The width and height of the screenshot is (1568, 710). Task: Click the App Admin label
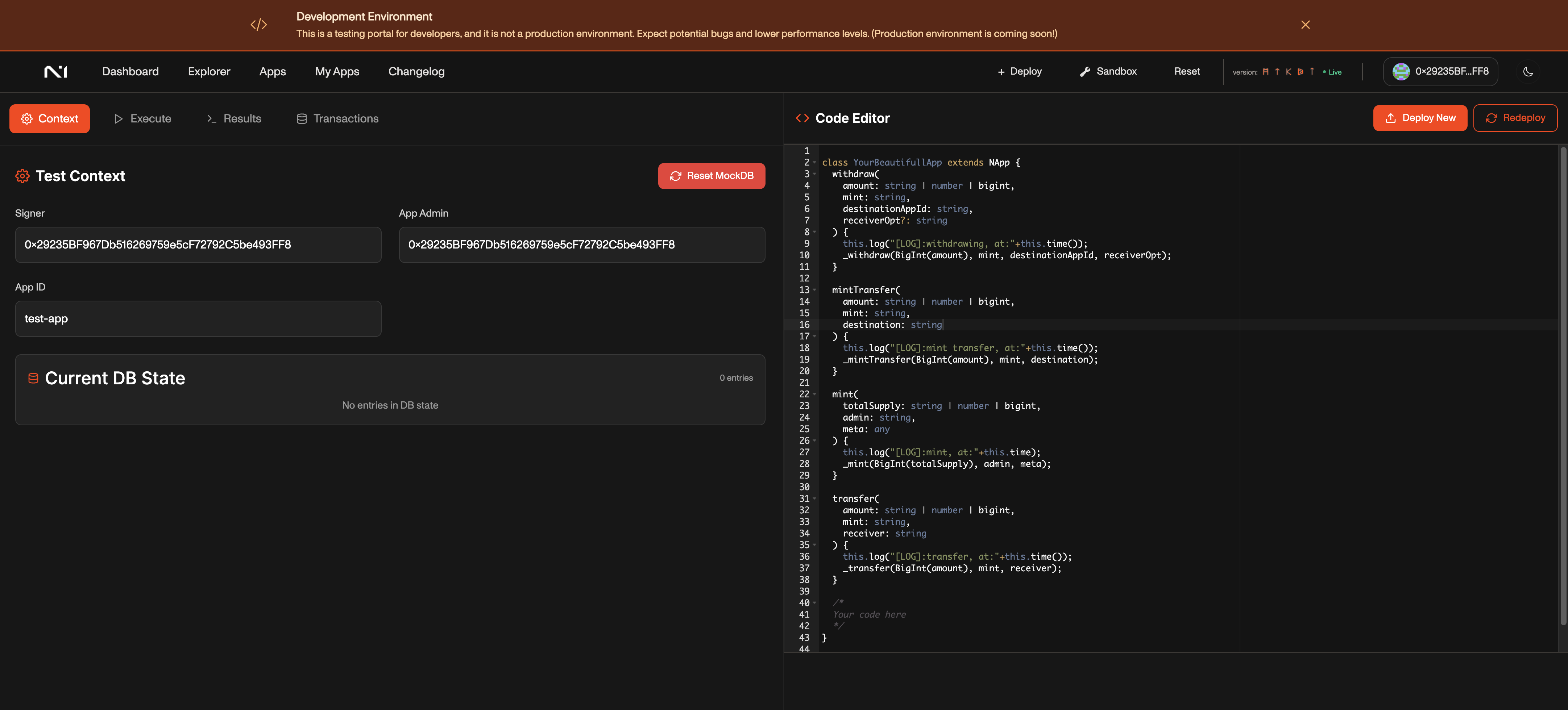[424, 214]
